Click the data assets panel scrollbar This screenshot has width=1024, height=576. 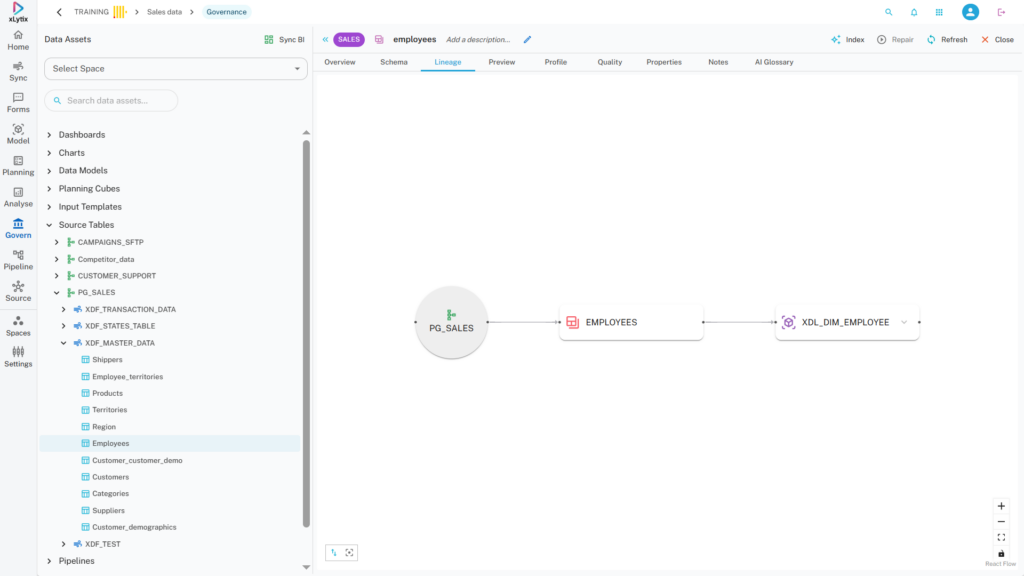[x=306, y=330]
